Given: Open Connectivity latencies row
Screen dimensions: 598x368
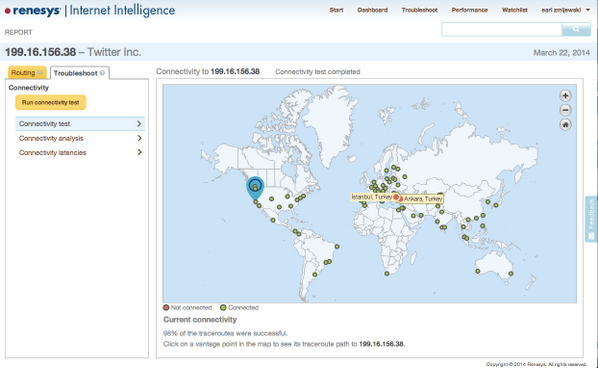Looking at the screenshot, I should 80,153.
